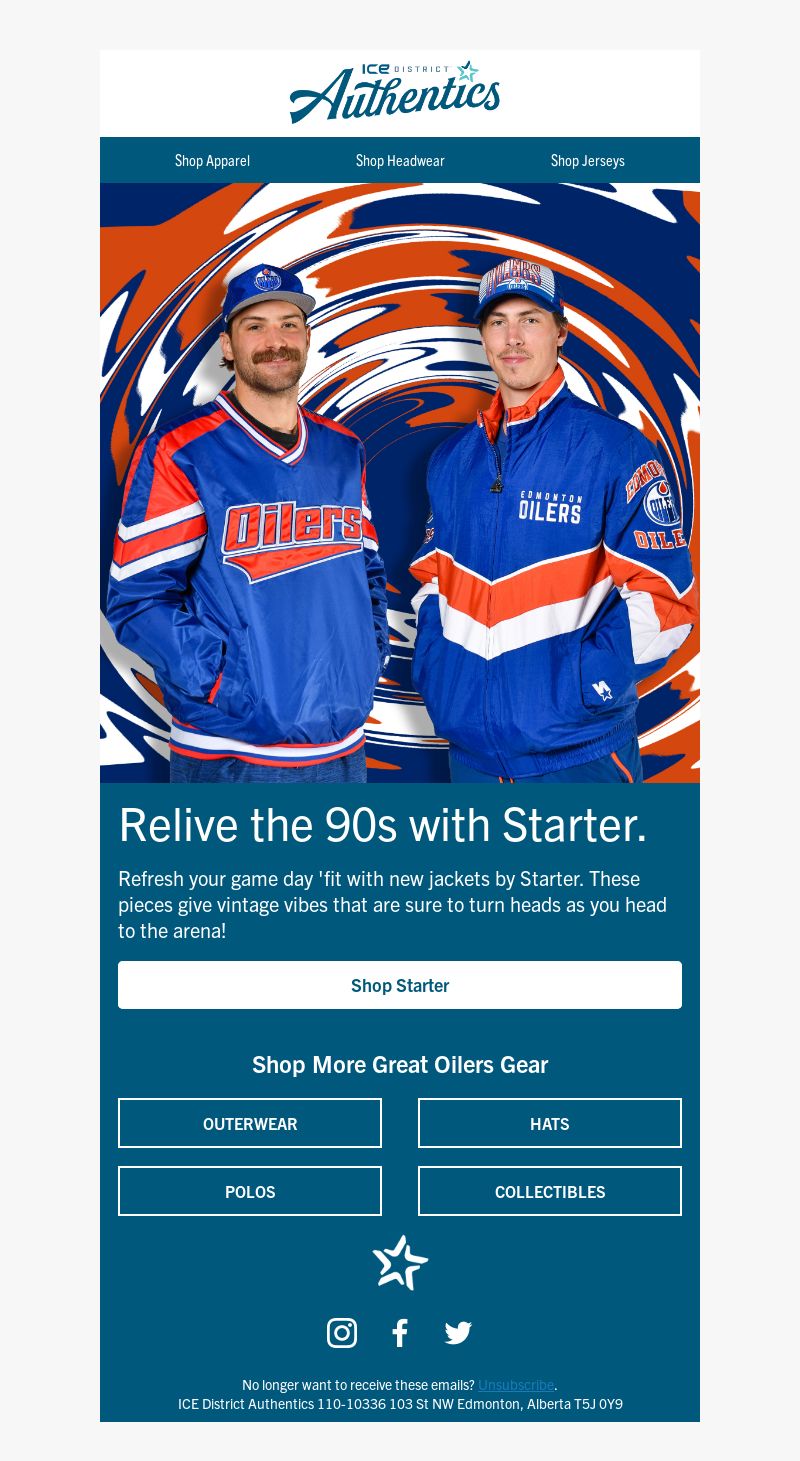Click the 'Refresh your game day' paragraph

(394, 905)
